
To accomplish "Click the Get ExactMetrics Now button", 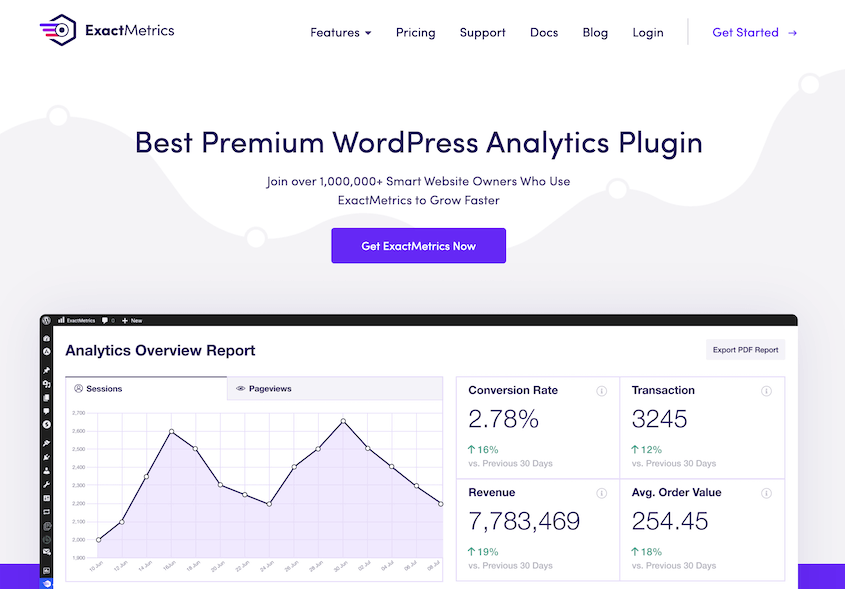I will pos(419,246).
